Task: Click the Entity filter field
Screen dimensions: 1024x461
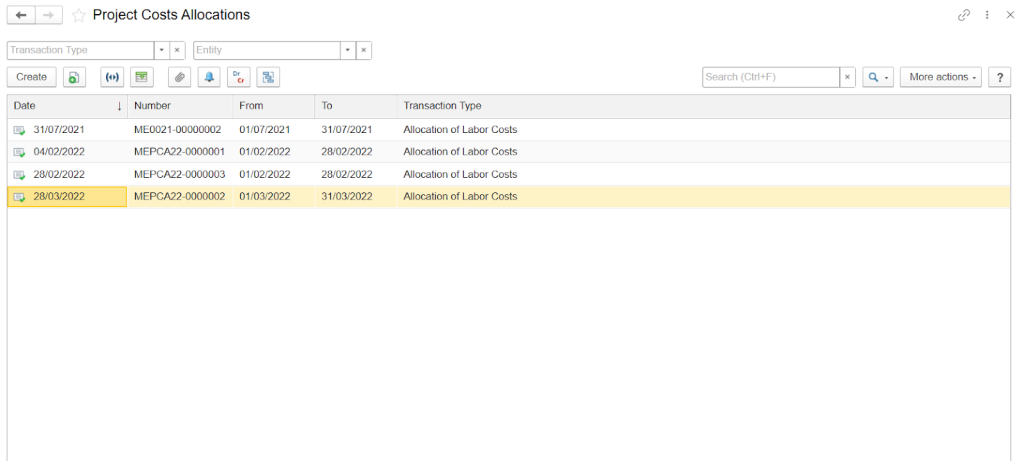Action: point(266,50)
